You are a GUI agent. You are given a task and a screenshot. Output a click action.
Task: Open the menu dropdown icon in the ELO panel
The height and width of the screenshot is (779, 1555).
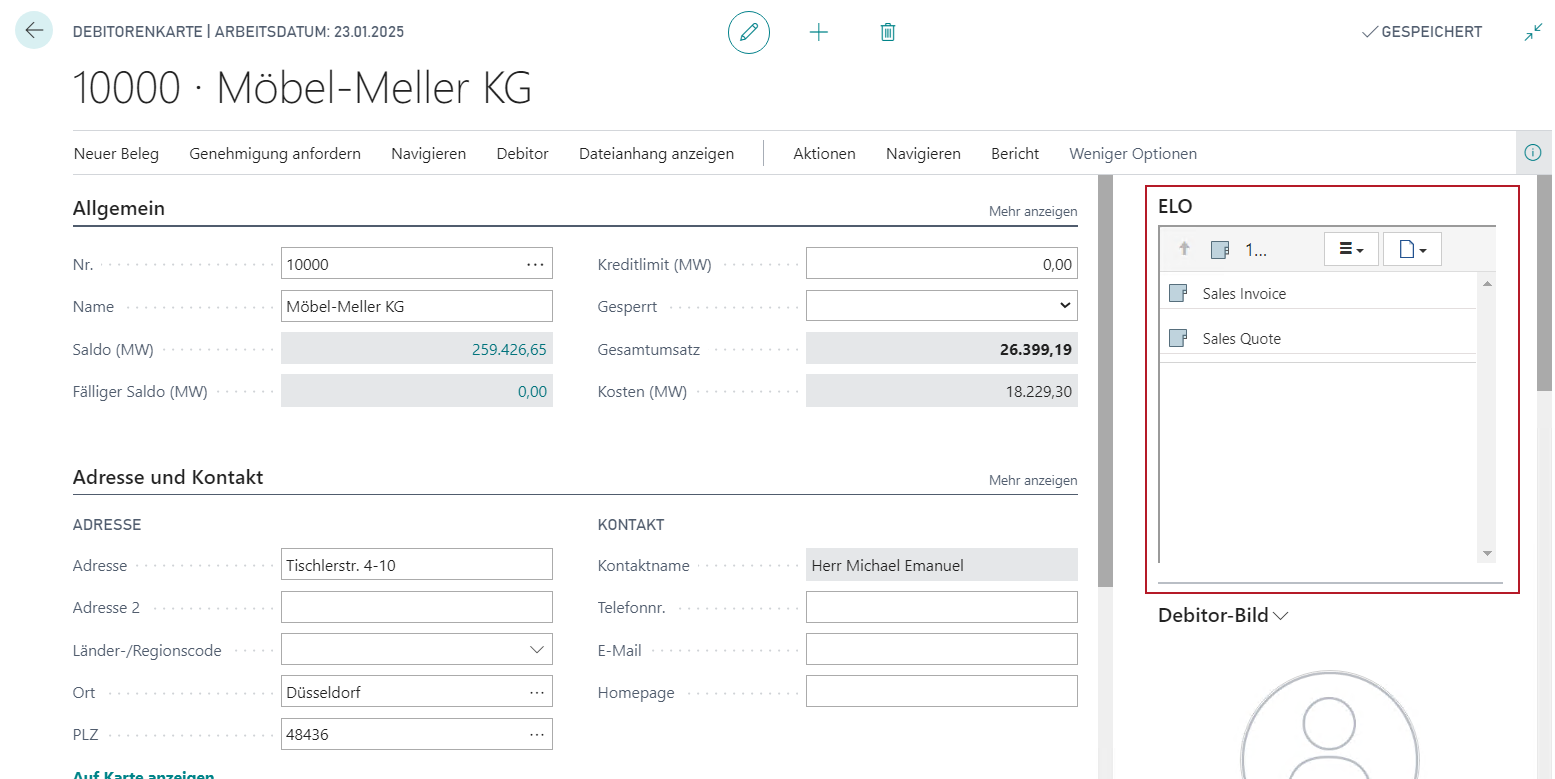click(x=1351, y=249)
